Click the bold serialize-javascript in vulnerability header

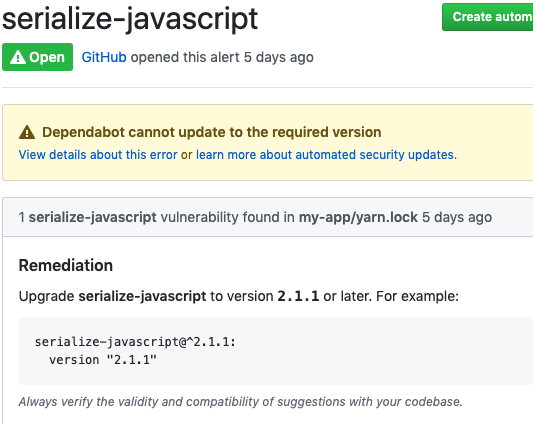92,217
